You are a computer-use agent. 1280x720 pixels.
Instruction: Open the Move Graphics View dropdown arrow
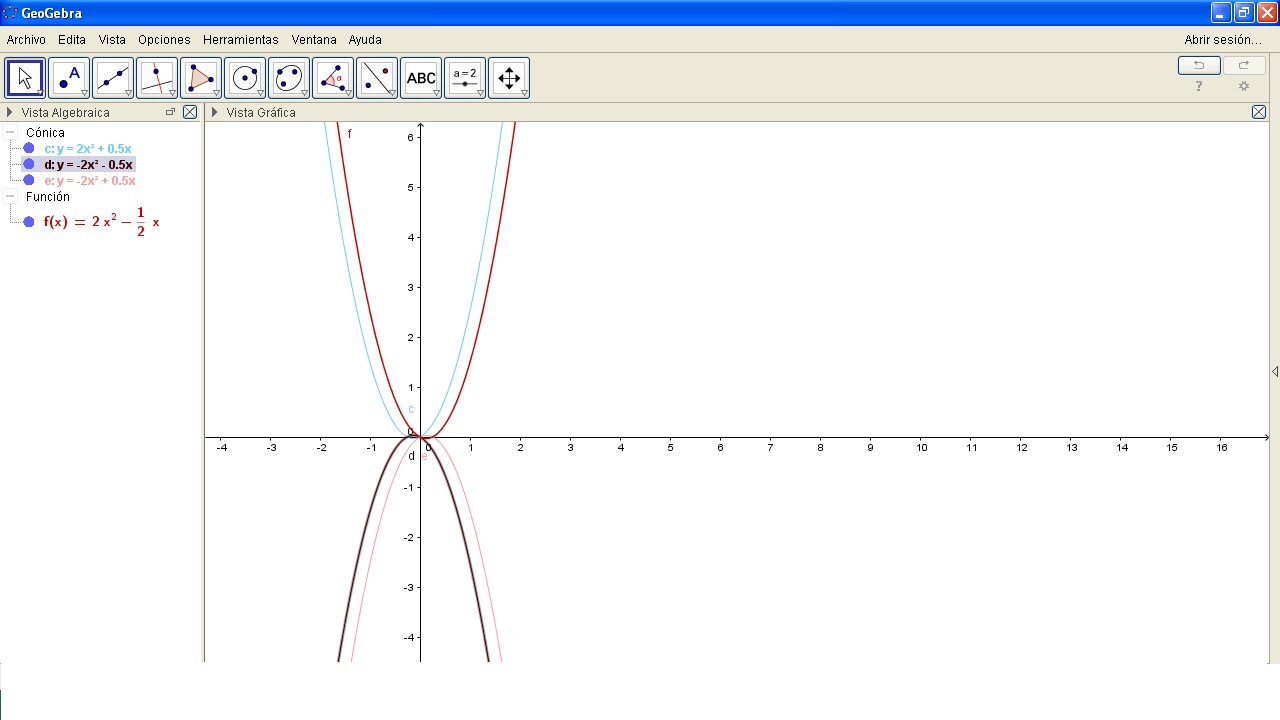[524, 94]
